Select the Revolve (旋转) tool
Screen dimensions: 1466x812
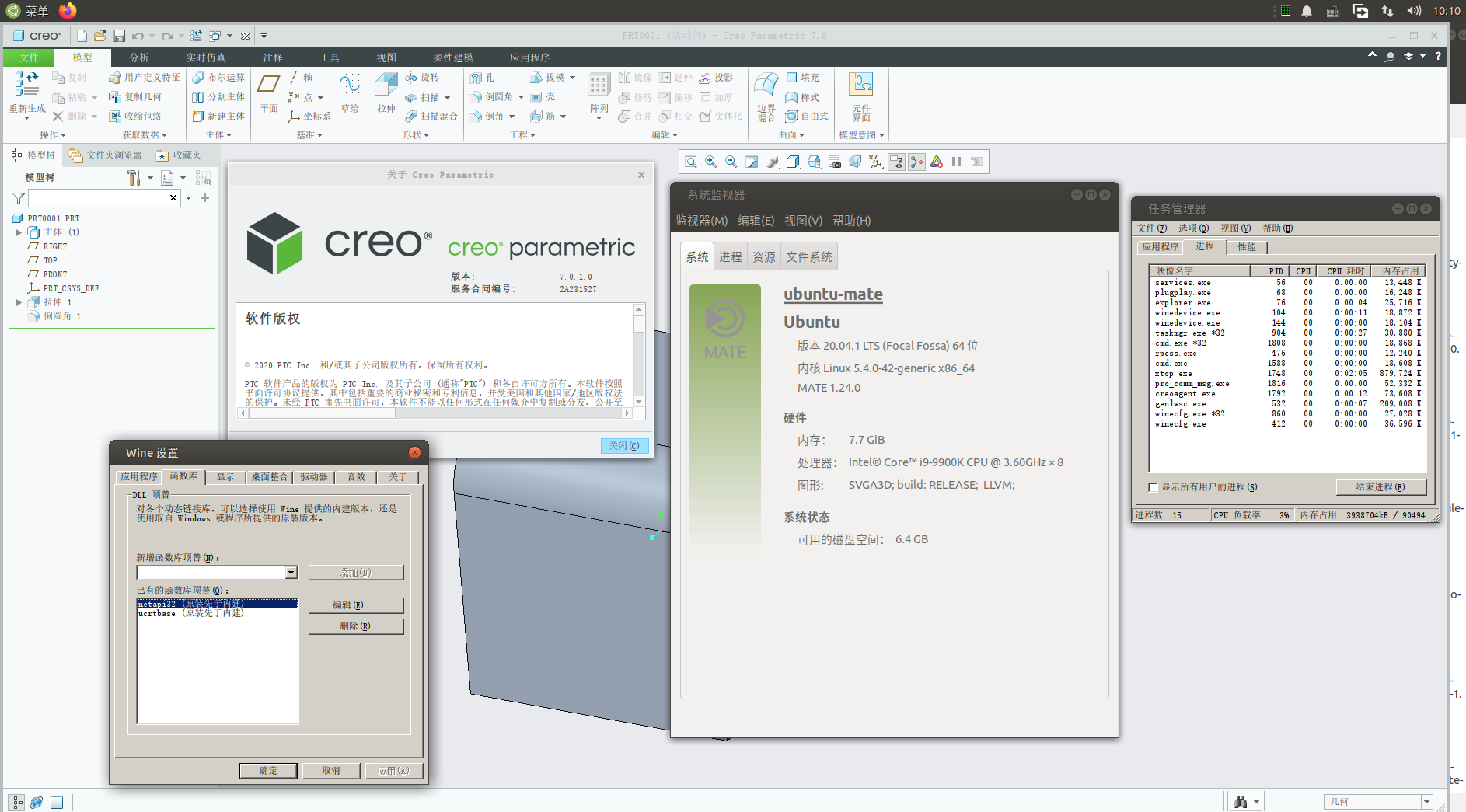[x=422, y=78]
